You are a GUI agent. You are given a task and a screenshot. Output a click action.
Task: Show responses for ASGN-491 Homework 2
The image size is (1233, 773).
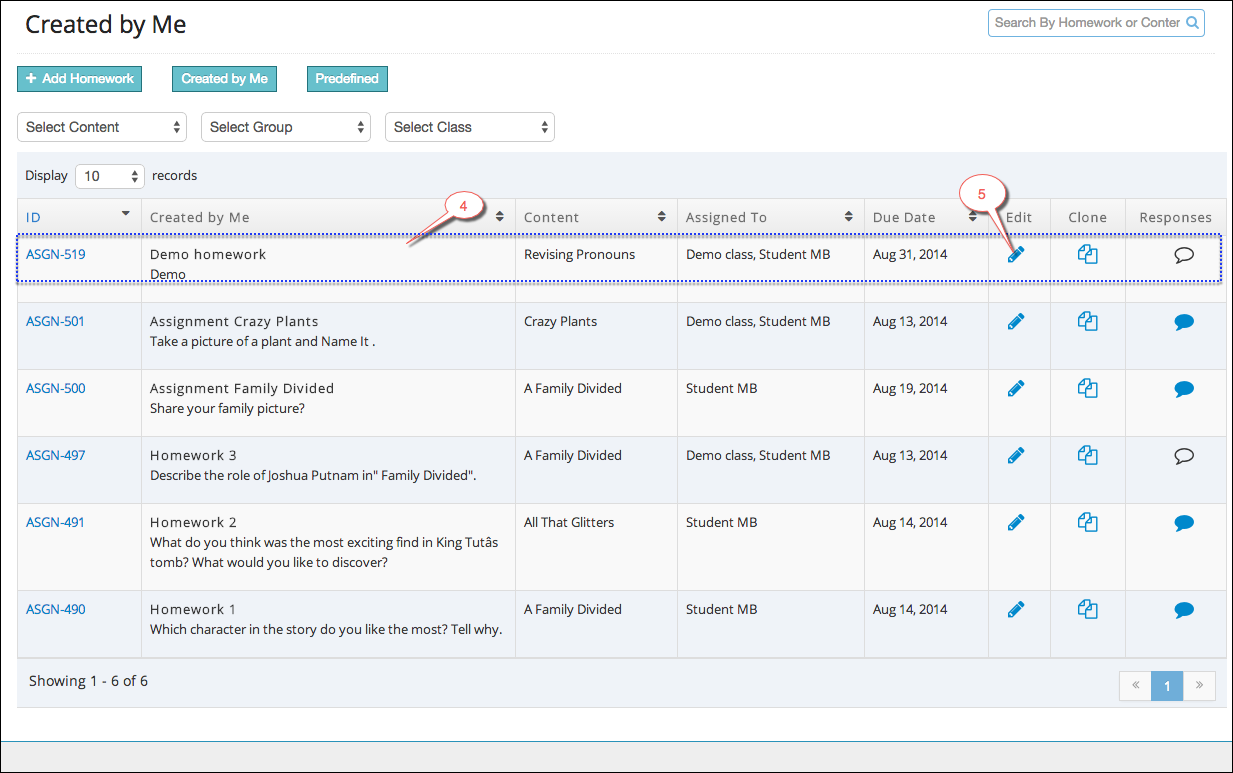point(1184,523)
